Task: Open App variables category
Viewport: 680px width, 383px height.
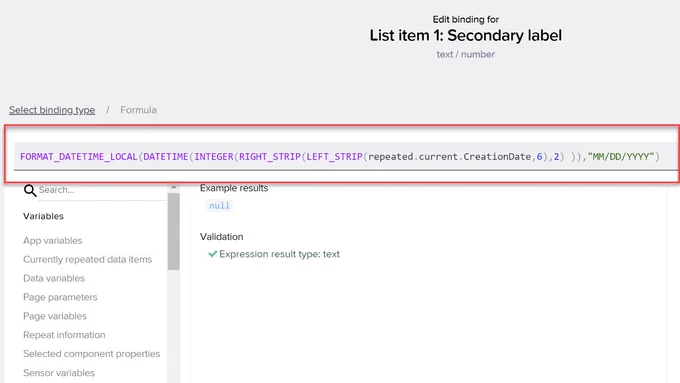Action: (x=52, y=241)
